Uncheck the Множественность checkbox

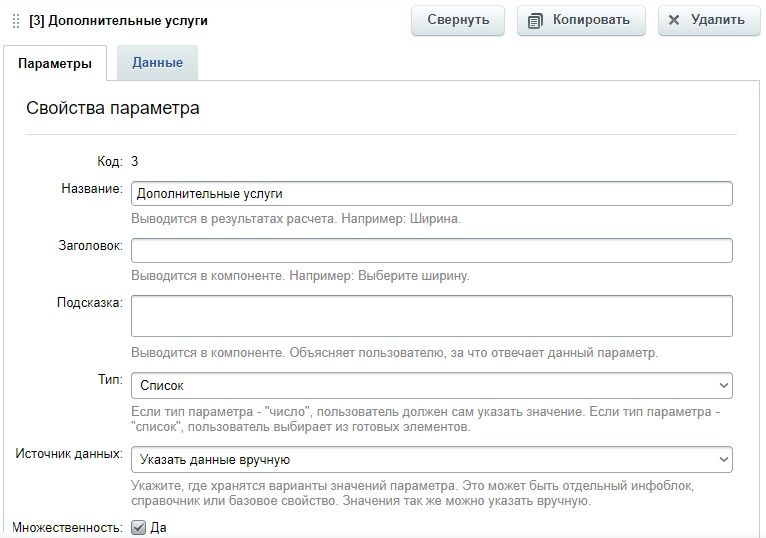(139, 528)
